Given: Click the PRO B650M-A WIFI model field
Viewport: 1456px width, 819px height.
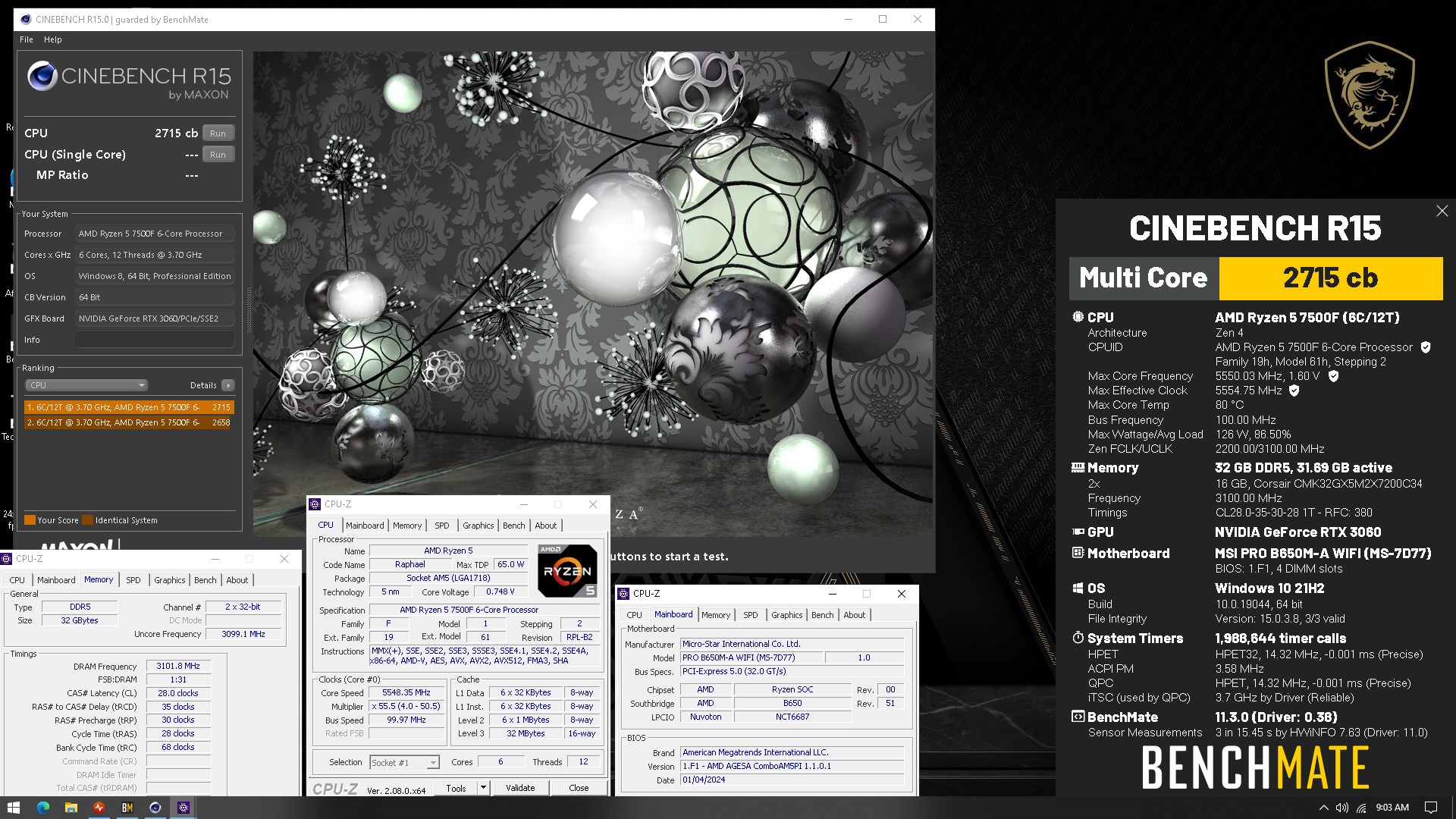Looking at the screenshot, I should pos(751,658).
